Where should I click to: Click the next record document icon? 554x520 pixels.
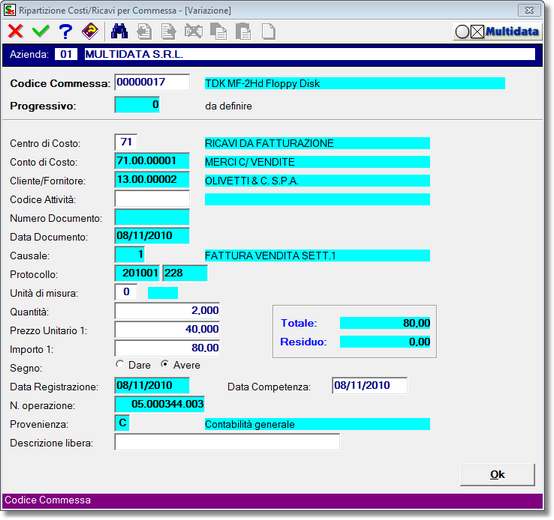[x=169, y=31]
